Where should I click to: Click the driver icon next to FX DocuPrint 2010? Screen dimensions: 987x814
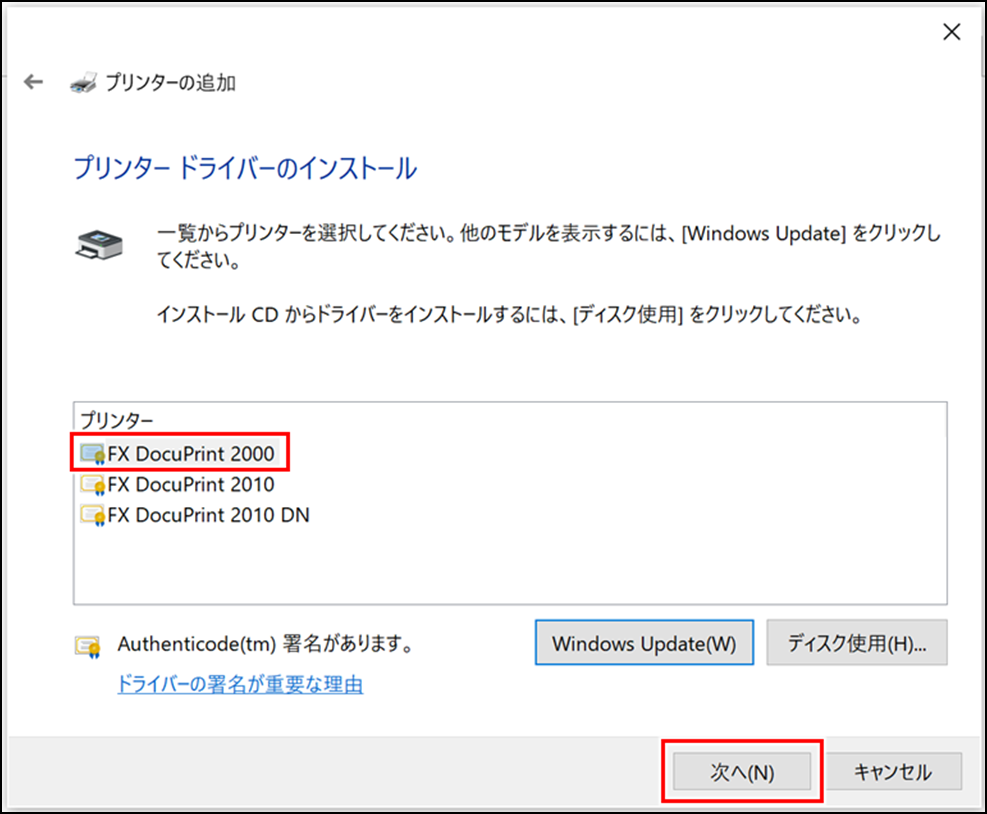tap(92, 484)
